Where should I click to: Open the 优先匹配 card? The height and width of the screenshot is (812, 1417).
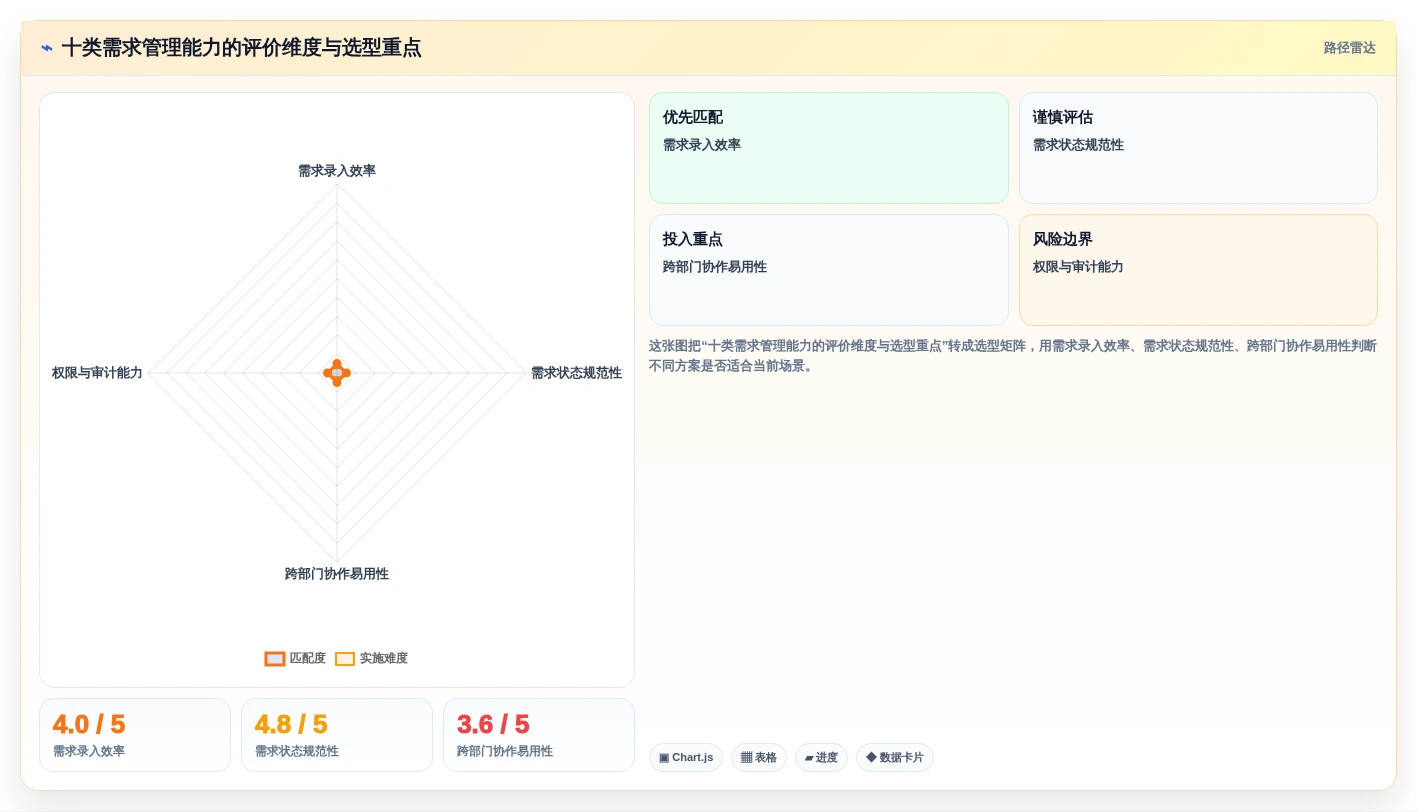pos(828,148)
